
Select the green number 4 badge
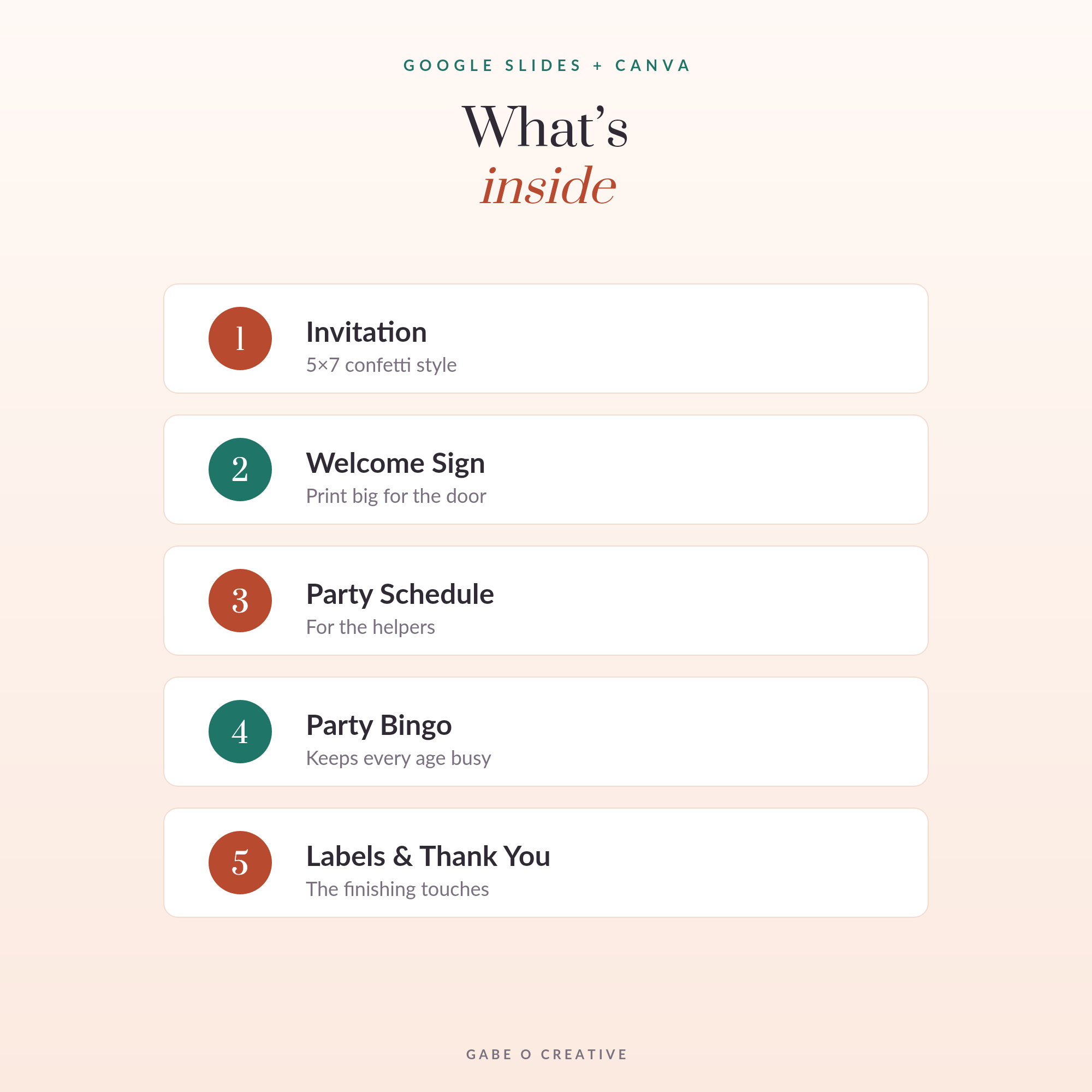tap(240, 732)
